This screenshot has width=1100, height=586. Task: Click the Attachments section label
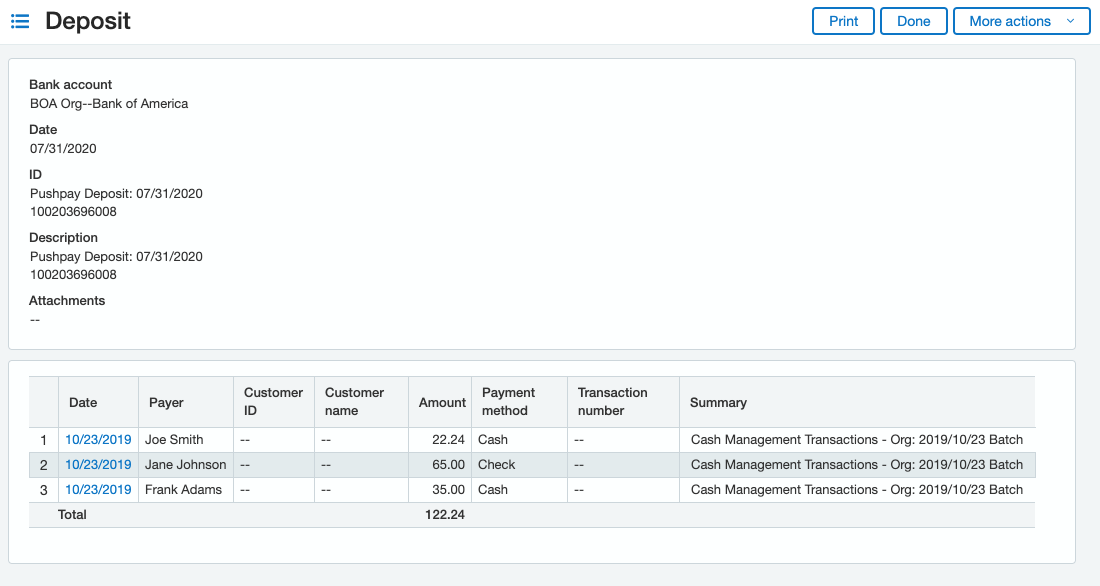(67, 300)
